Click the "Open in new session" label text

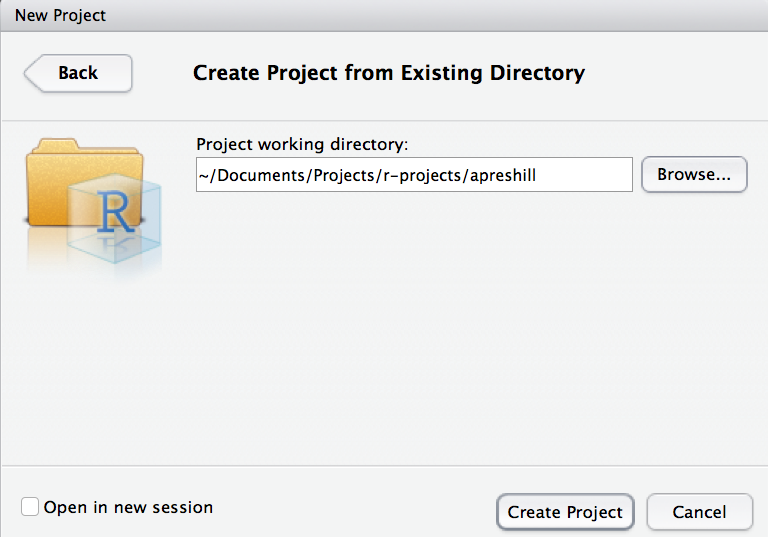128,507
